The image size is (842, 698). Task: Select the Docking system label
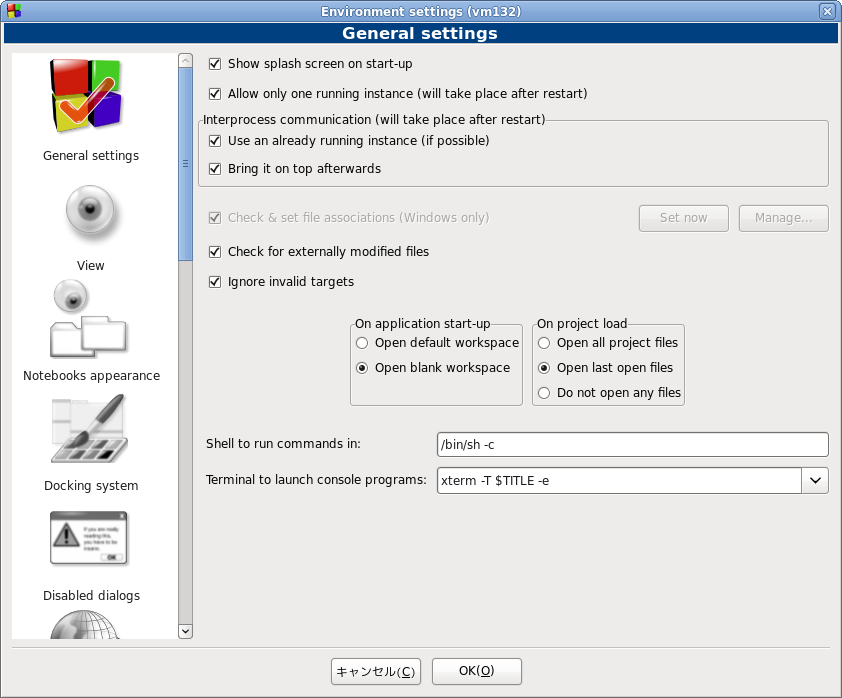coord(91,486)
